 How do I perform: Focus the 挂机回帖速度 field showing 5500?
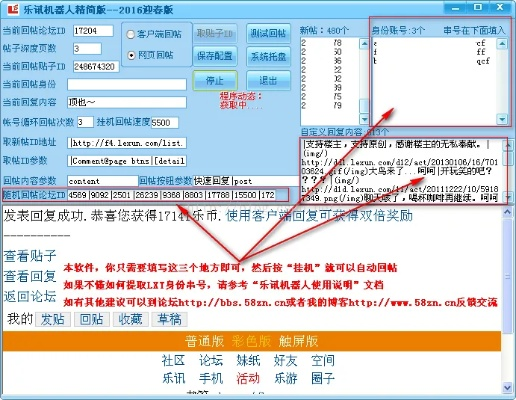pyautogui.click(x=165, y=122)
